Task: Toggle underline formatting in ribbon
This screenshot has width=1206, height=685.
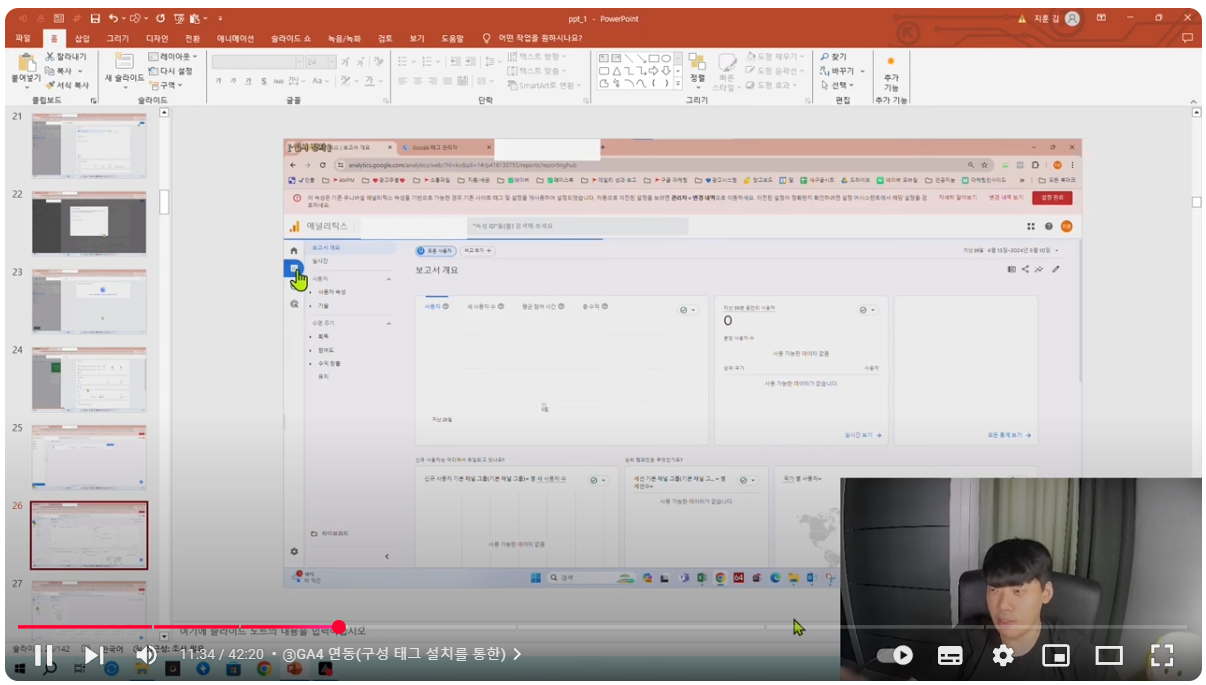Action: pyautogui.click(x=247, y=81)
